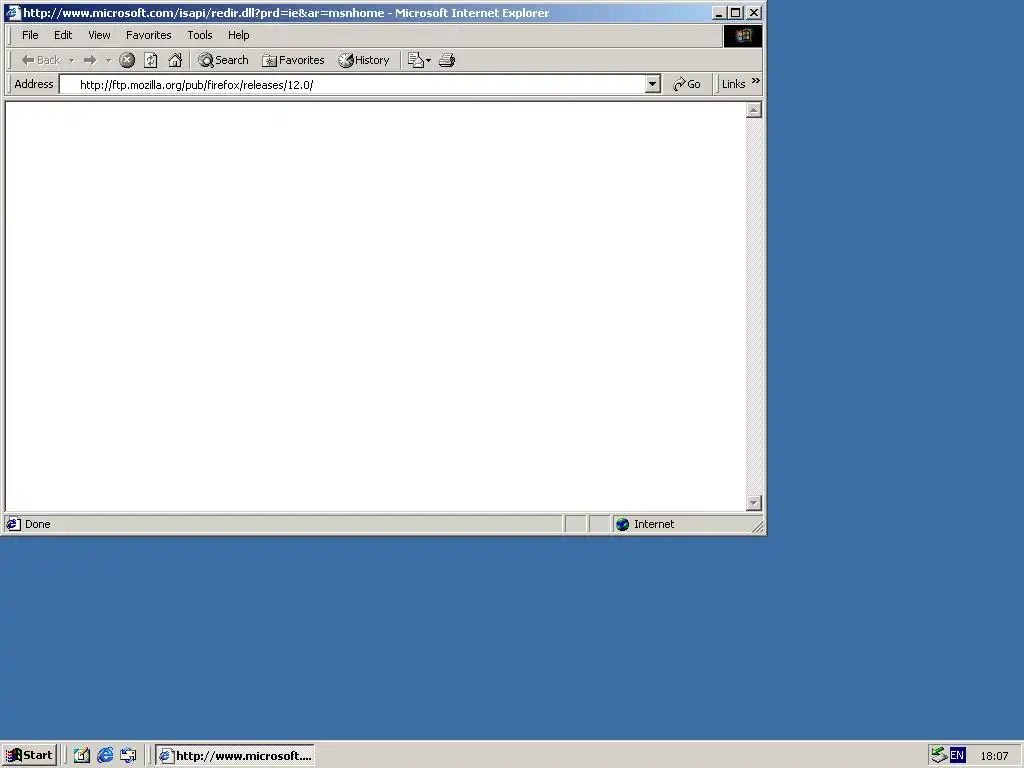
Task: Click the Back navigation button
Action: click(40, 60)
